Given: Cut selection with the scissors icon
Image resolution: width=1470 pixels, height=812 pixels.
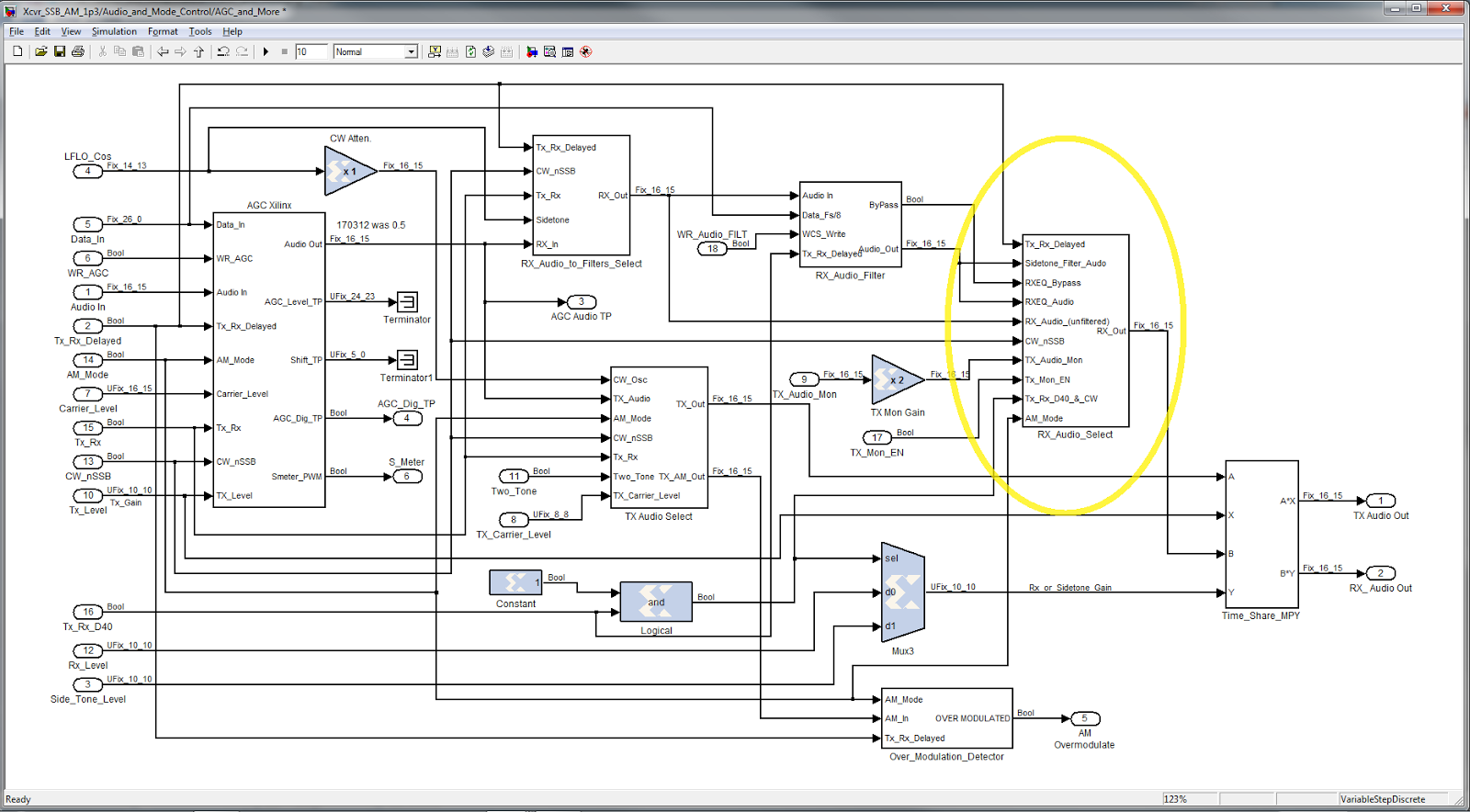Looking at the screenshot, I should coord(102,51).
